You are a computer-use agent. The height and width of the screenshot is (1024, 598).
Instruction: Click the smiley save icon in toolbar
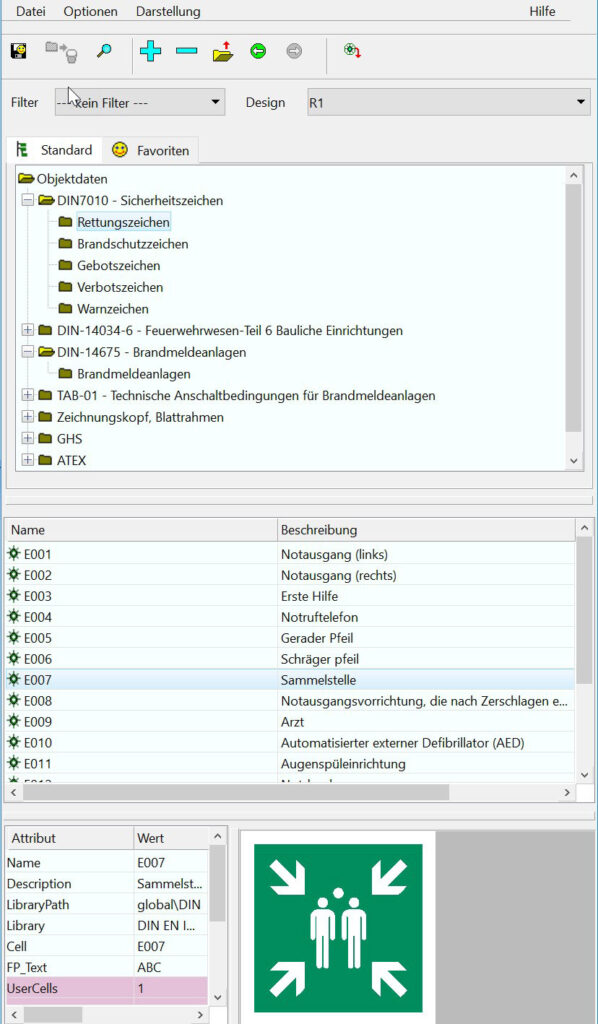click(x=19, y=52)
